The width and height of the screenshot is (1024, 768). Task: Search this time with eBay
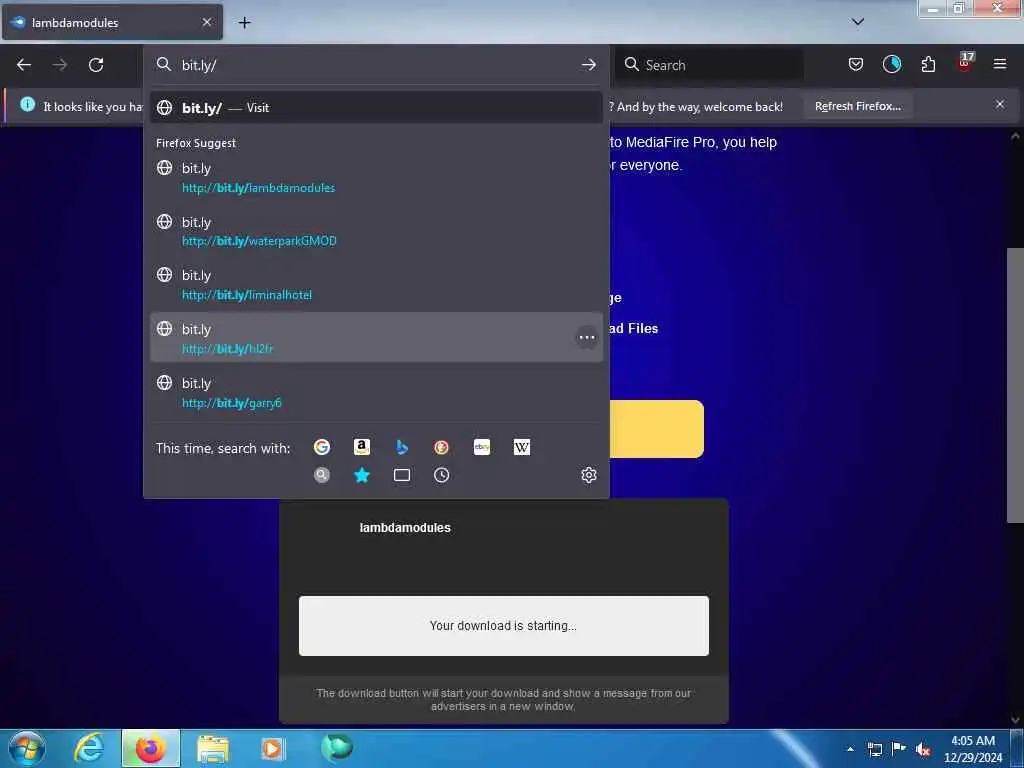482,447
